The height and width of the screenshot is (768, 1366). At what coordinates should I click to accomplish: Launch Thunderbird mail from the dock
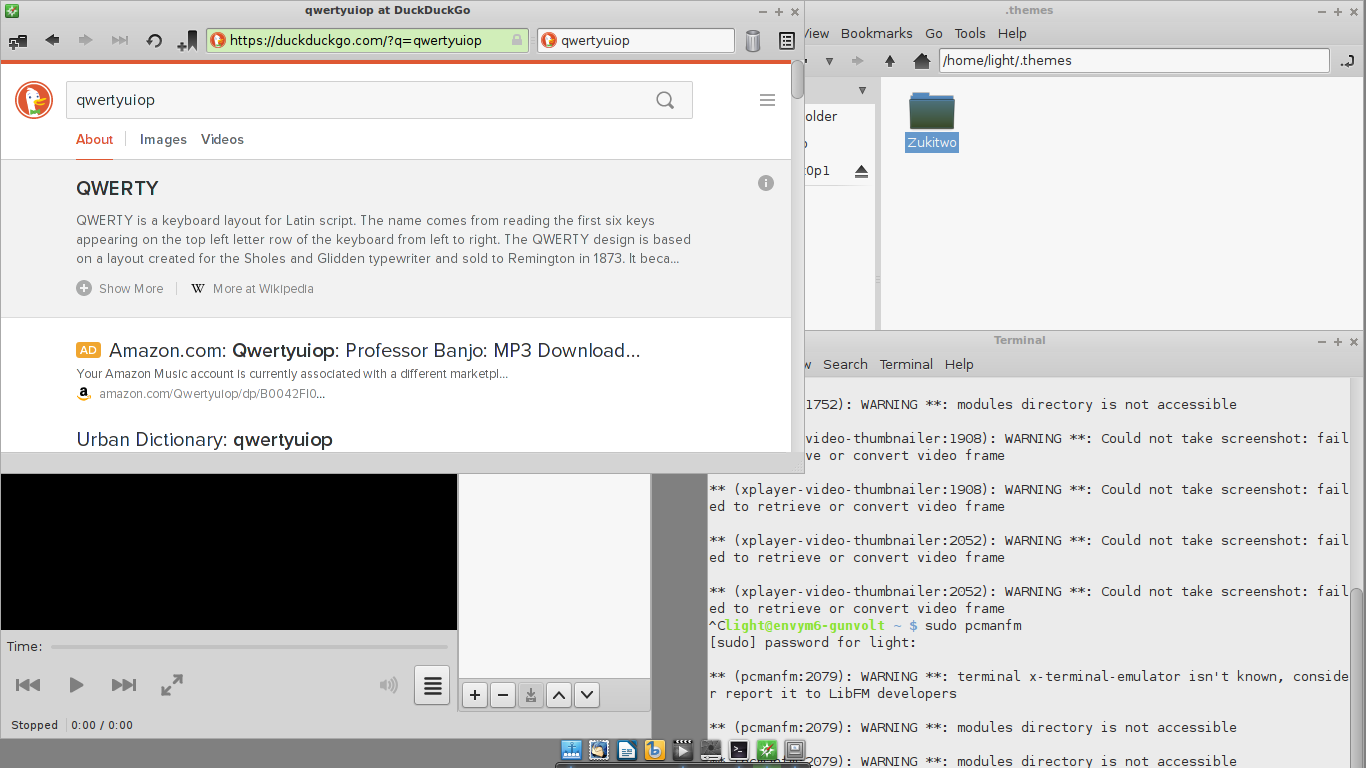tap(599, 749)
